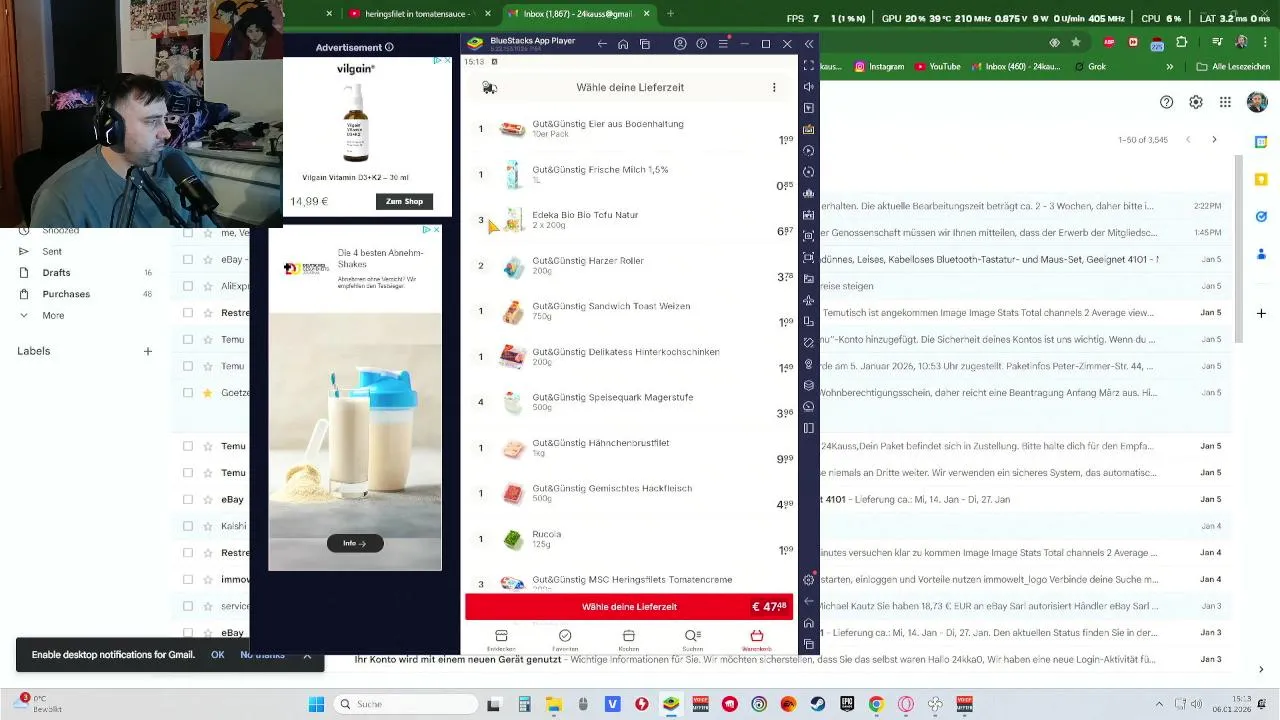The height and width of the screenshot is (720, 1280).
Task: Select Gut&Günstig Delikatess Hinterkochschinken item
Action: pos(630,357)
